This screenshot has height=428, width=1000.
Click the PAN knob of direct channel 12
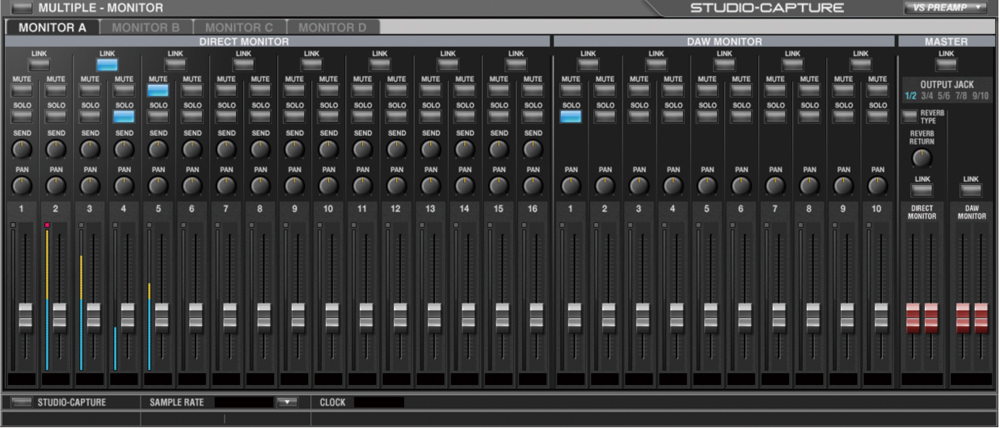[x=397, y=186]
